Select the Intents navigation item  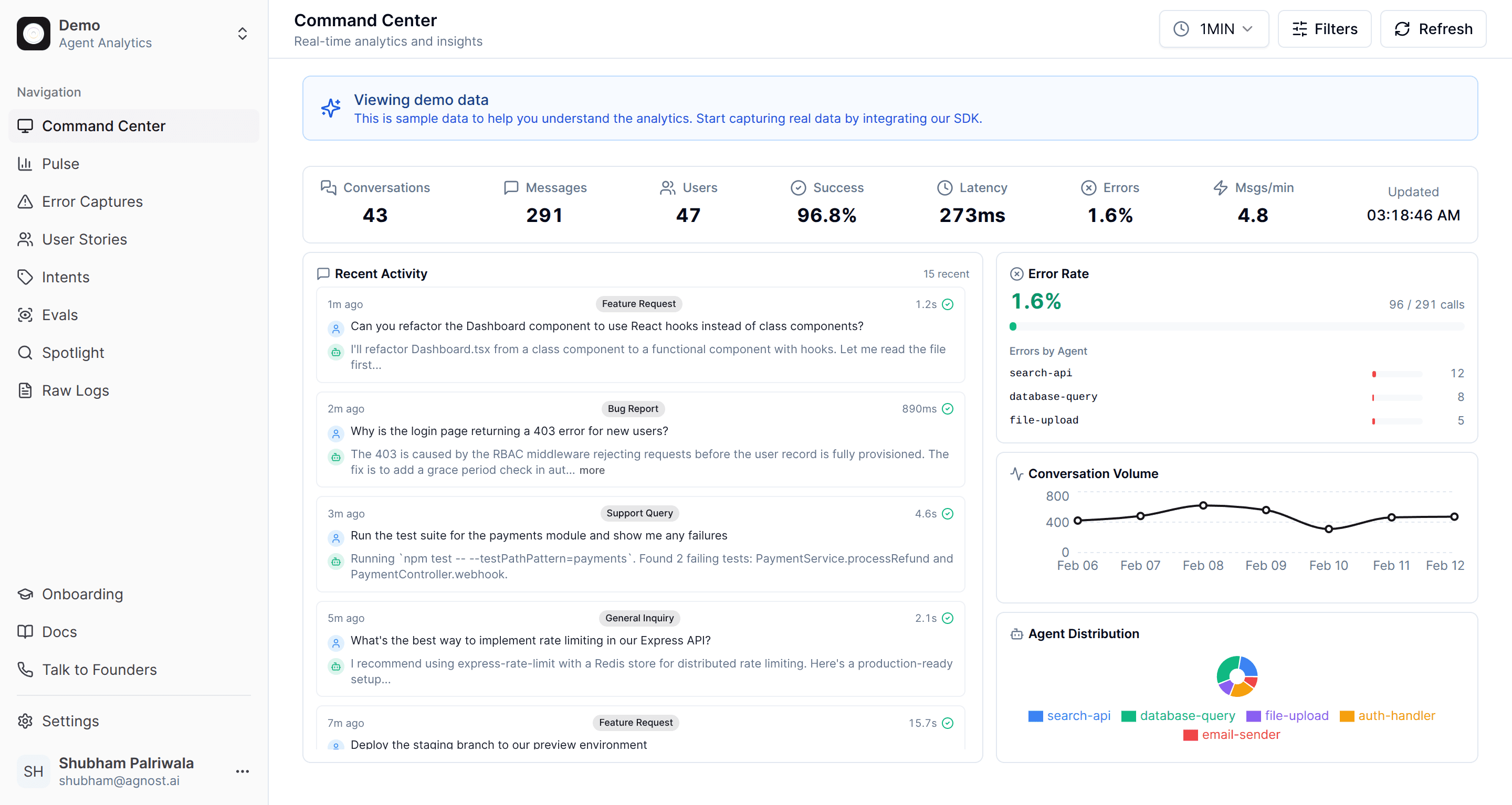pyautogui.click(x=65, y=277)
